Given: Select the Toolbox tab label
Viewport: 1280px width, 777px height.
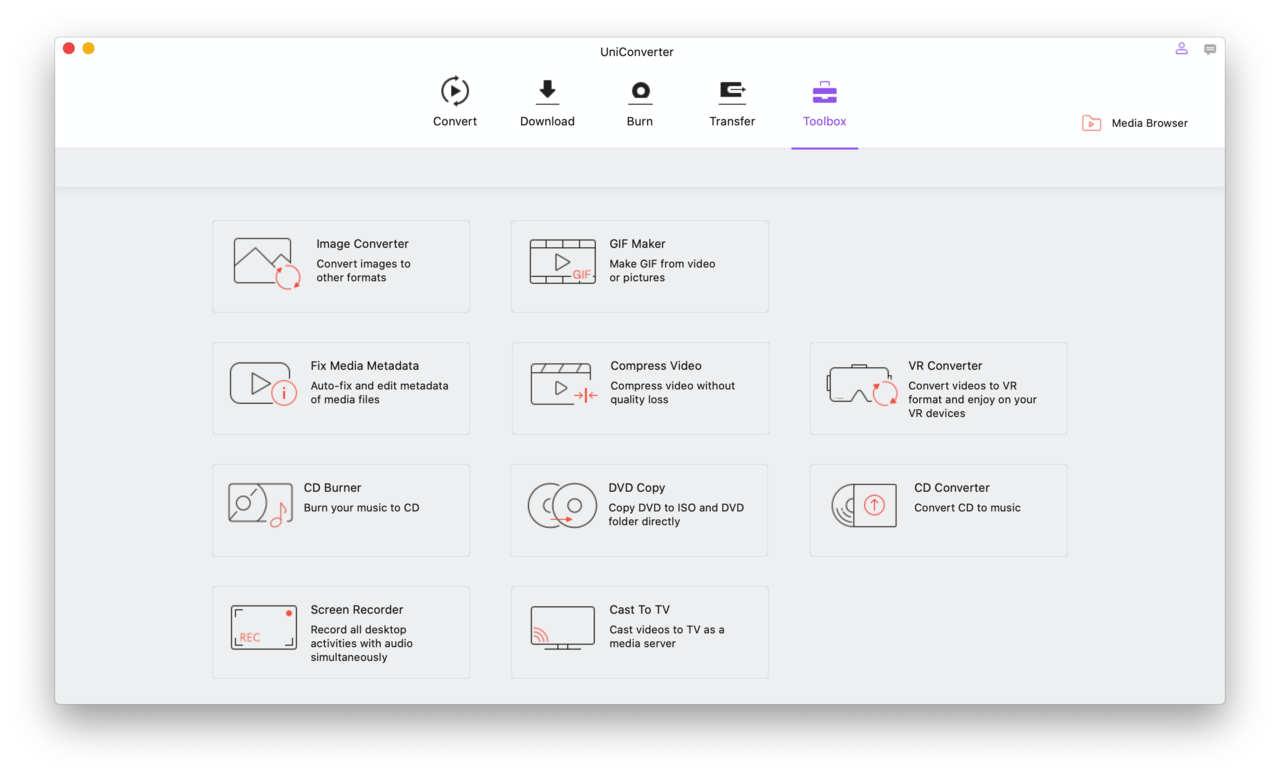Looking at the screenshot, I should pyautogui.click(x=825, y=121).
